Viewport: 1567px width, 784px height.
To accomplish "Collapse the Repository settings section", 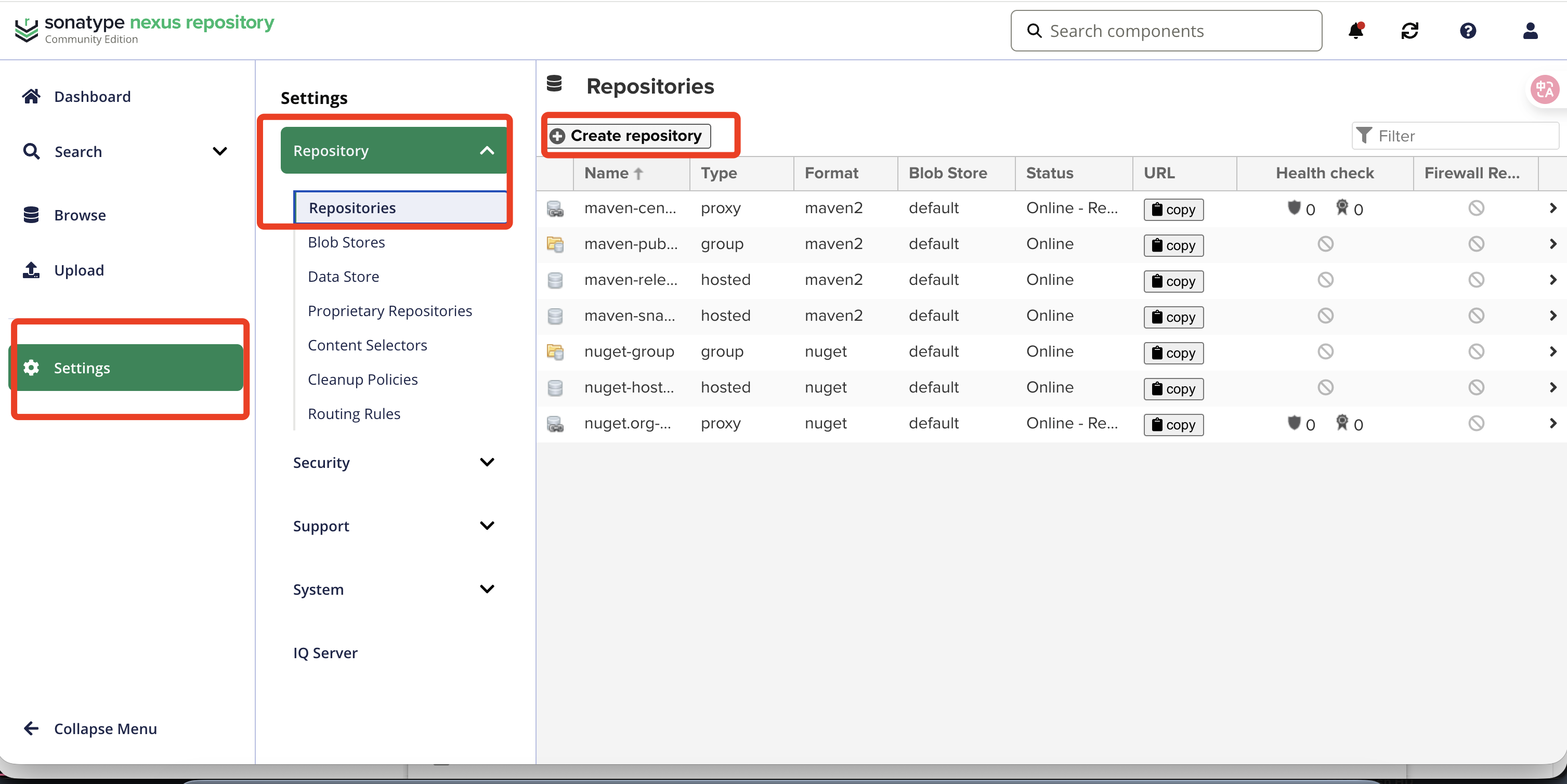I will click(x=487, y=150).
